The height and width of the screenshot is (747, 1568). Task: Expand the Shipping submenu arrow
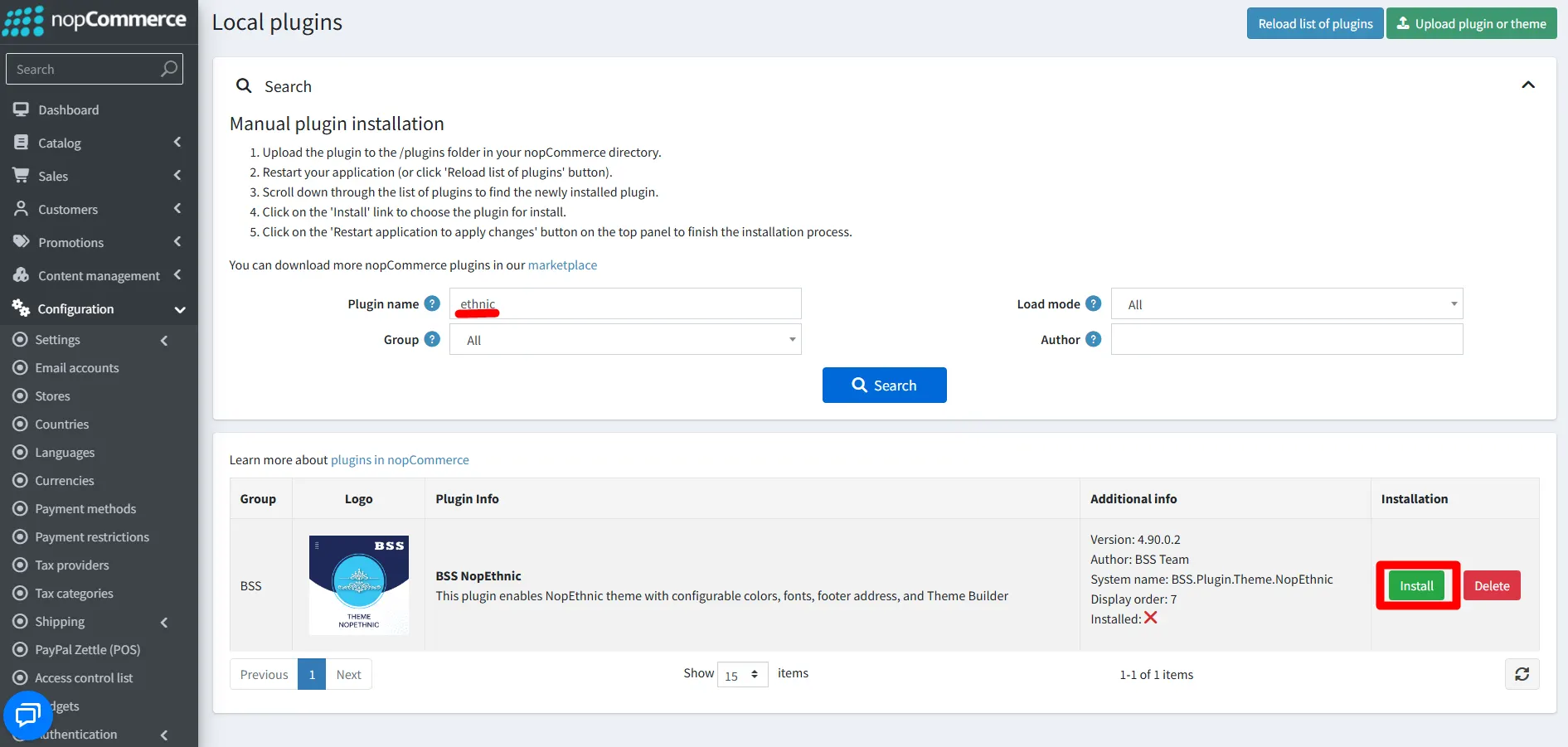(164, 622)
